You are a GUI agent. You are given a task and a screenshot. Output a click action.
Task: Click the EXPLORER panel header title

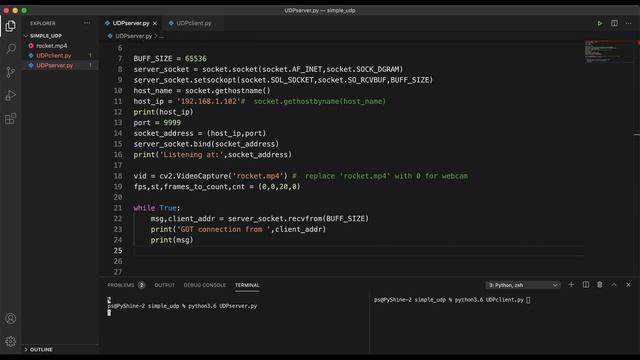click(42, 23)
